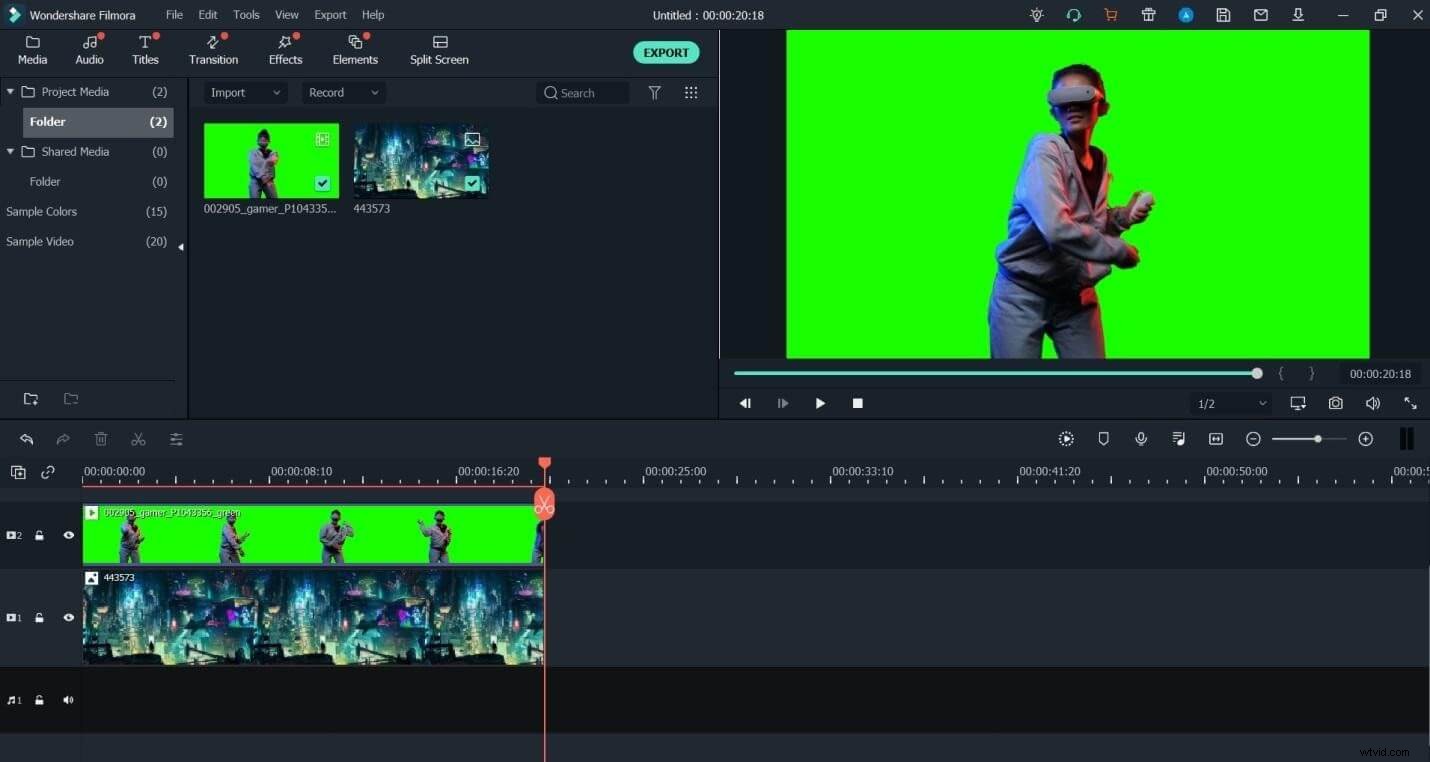The height and width of the screenshot is (762, 1430).
Task: Lock the green screen video track
Action: [39, 535]
